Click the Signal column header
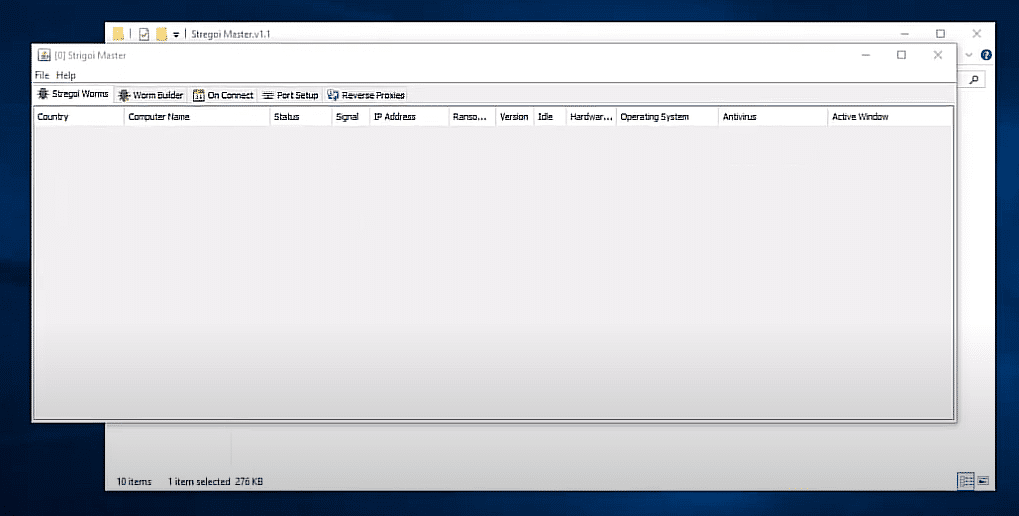Viewport: 1019px width, 516px height. [351, 117]
